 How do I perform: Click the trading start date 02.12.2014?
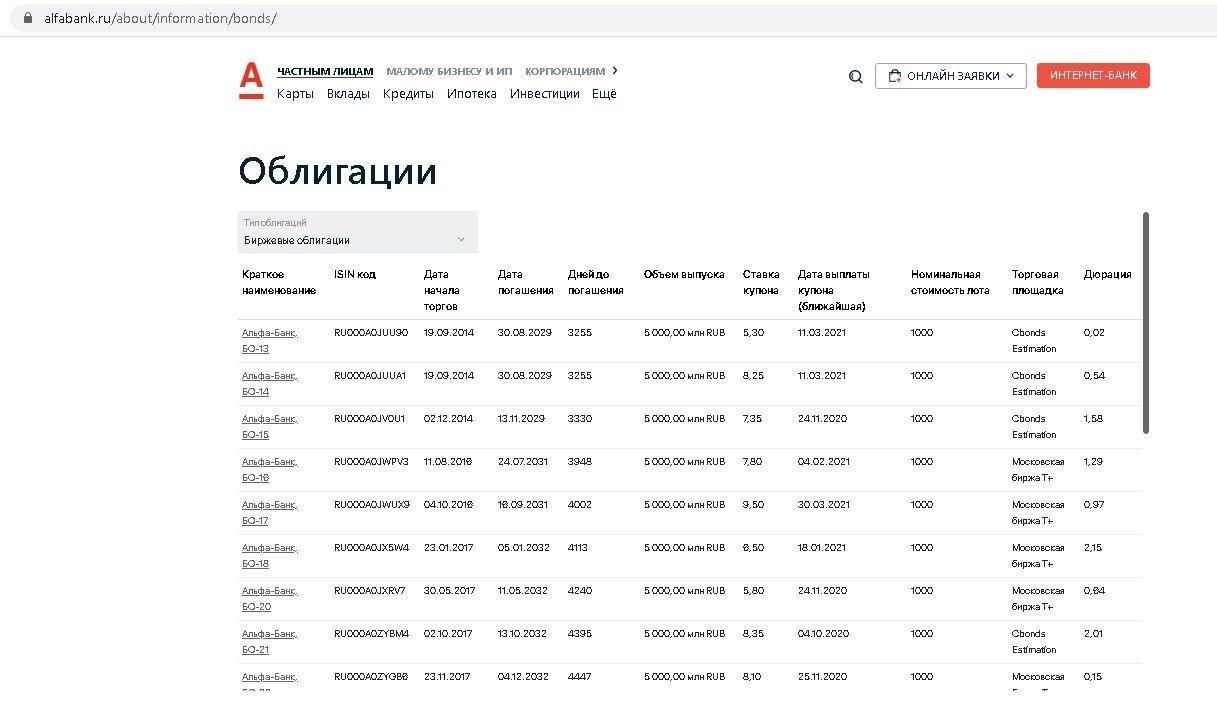[449, 419]
